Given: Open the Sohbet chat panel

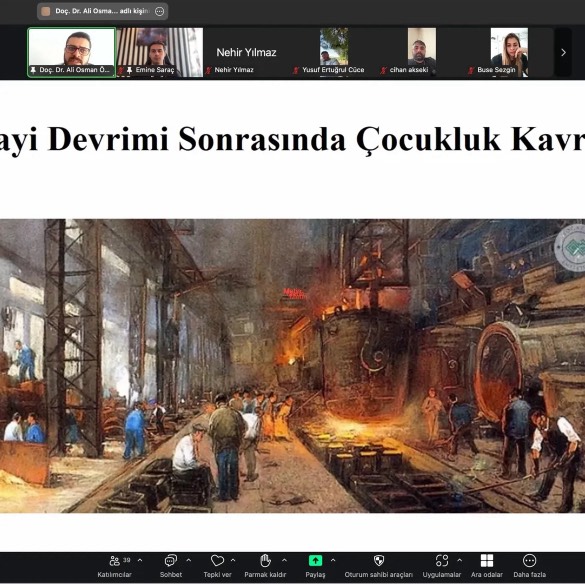Looking at the screenshot, I should tap(171, 566).
